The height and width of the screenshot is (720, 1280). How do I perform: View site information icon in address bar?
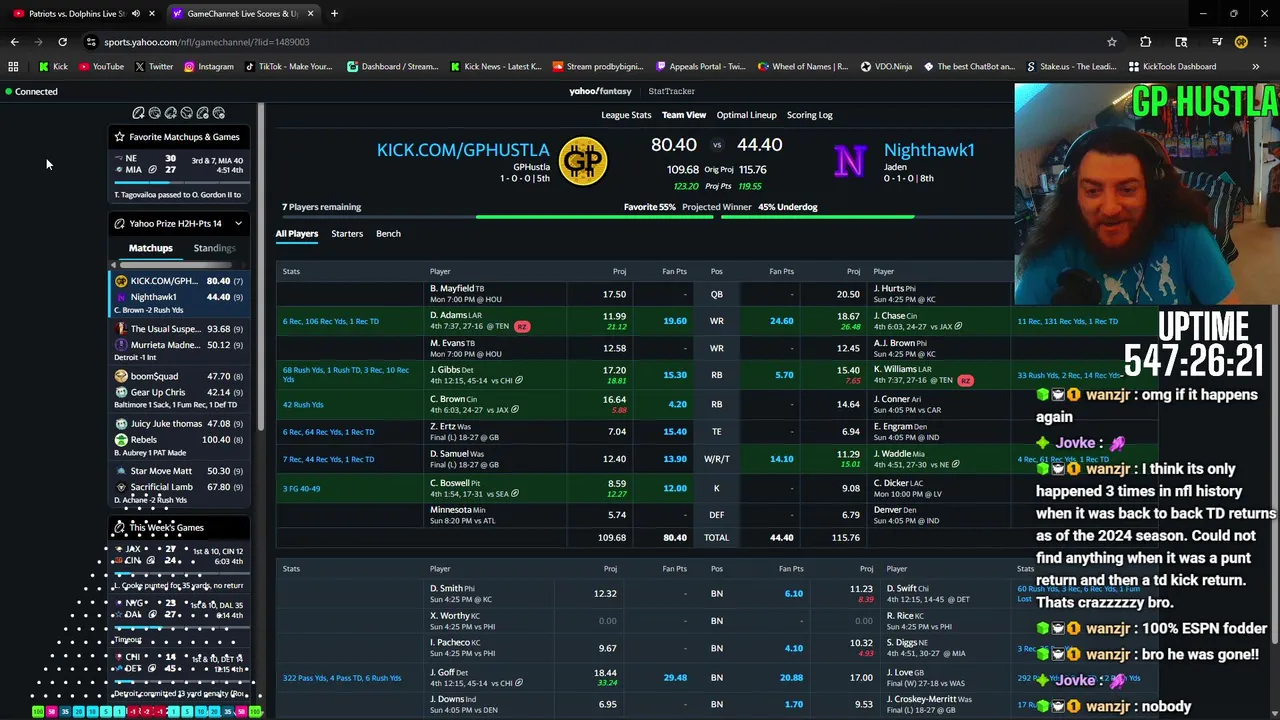tap(91, 42)
